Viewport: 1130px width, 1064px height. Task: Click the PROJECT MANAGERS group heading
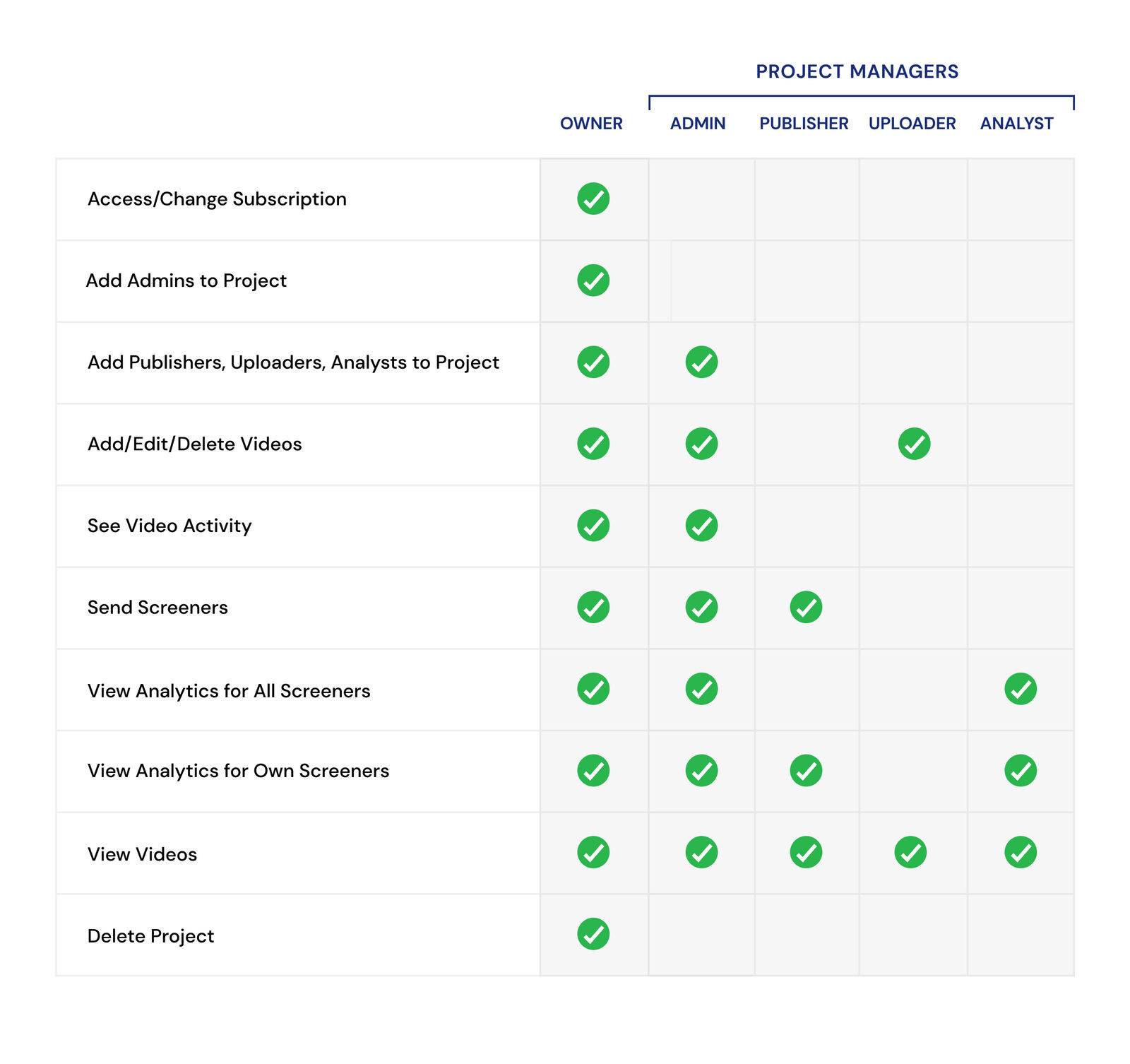point(857,71)
